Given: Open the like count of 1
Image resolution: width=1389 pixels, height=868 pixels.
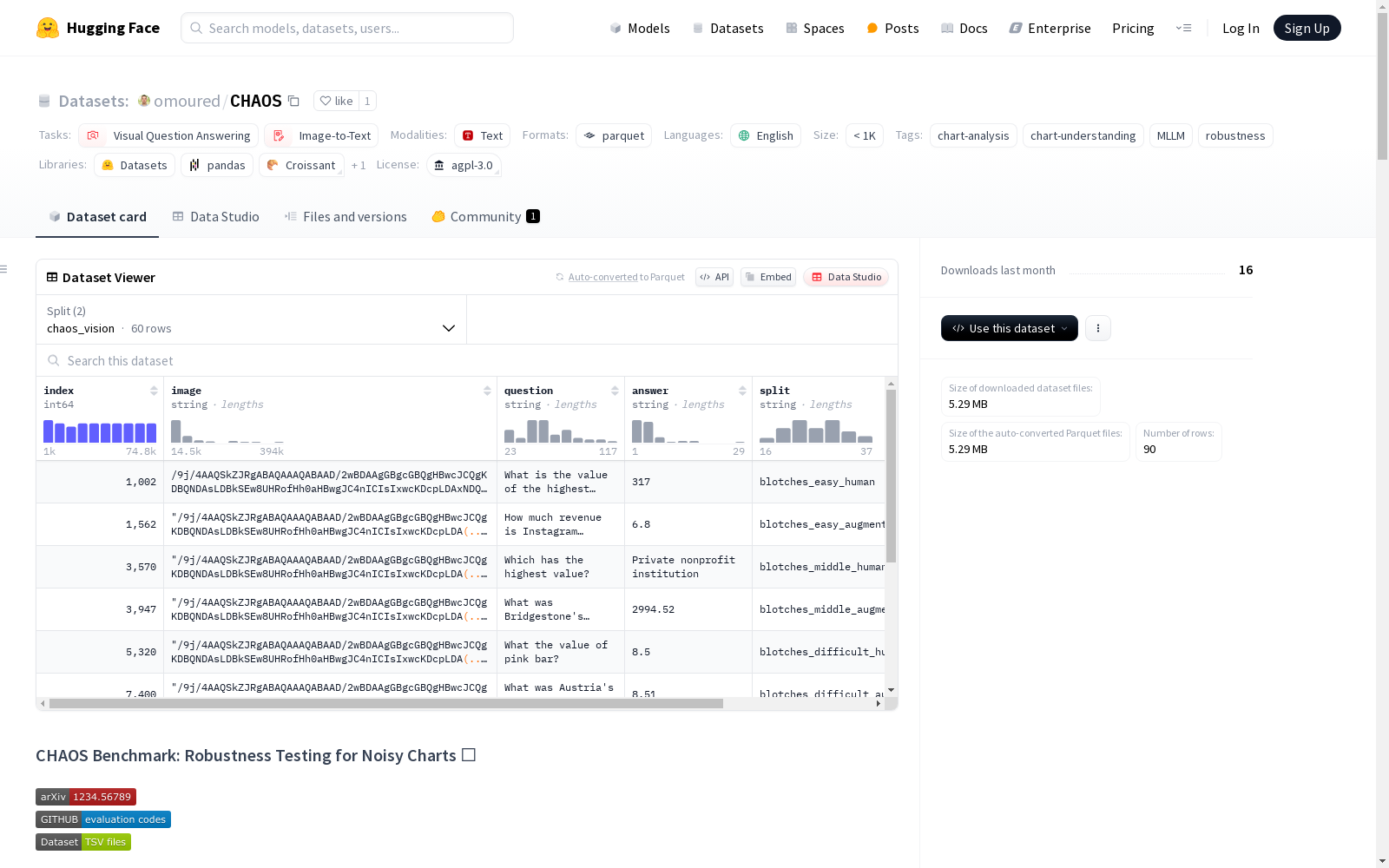Looking at the screenshot, I should [x=367, y=101].
